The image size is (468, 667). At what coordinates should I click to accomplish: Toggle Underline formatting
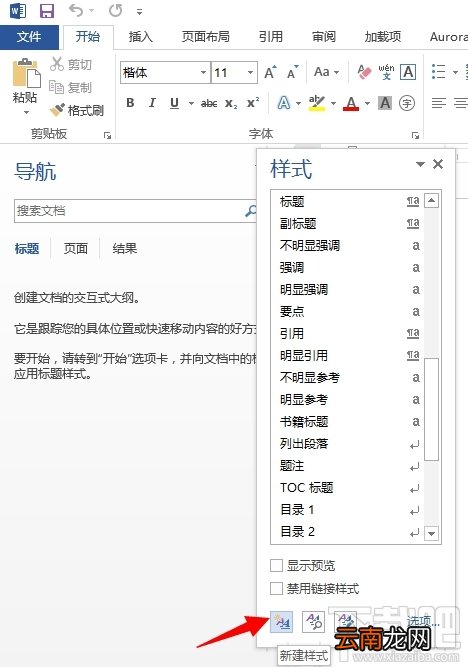[174, 103]
